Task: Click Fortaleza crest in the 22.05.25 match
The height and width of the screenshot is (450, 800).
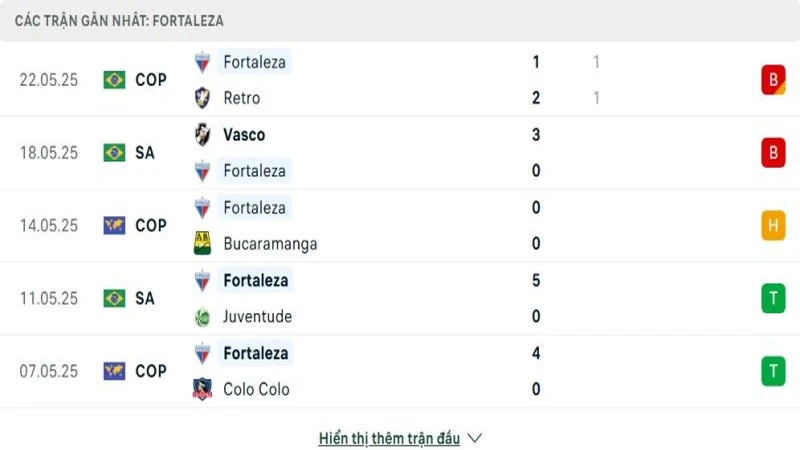Action: [203, 62]
